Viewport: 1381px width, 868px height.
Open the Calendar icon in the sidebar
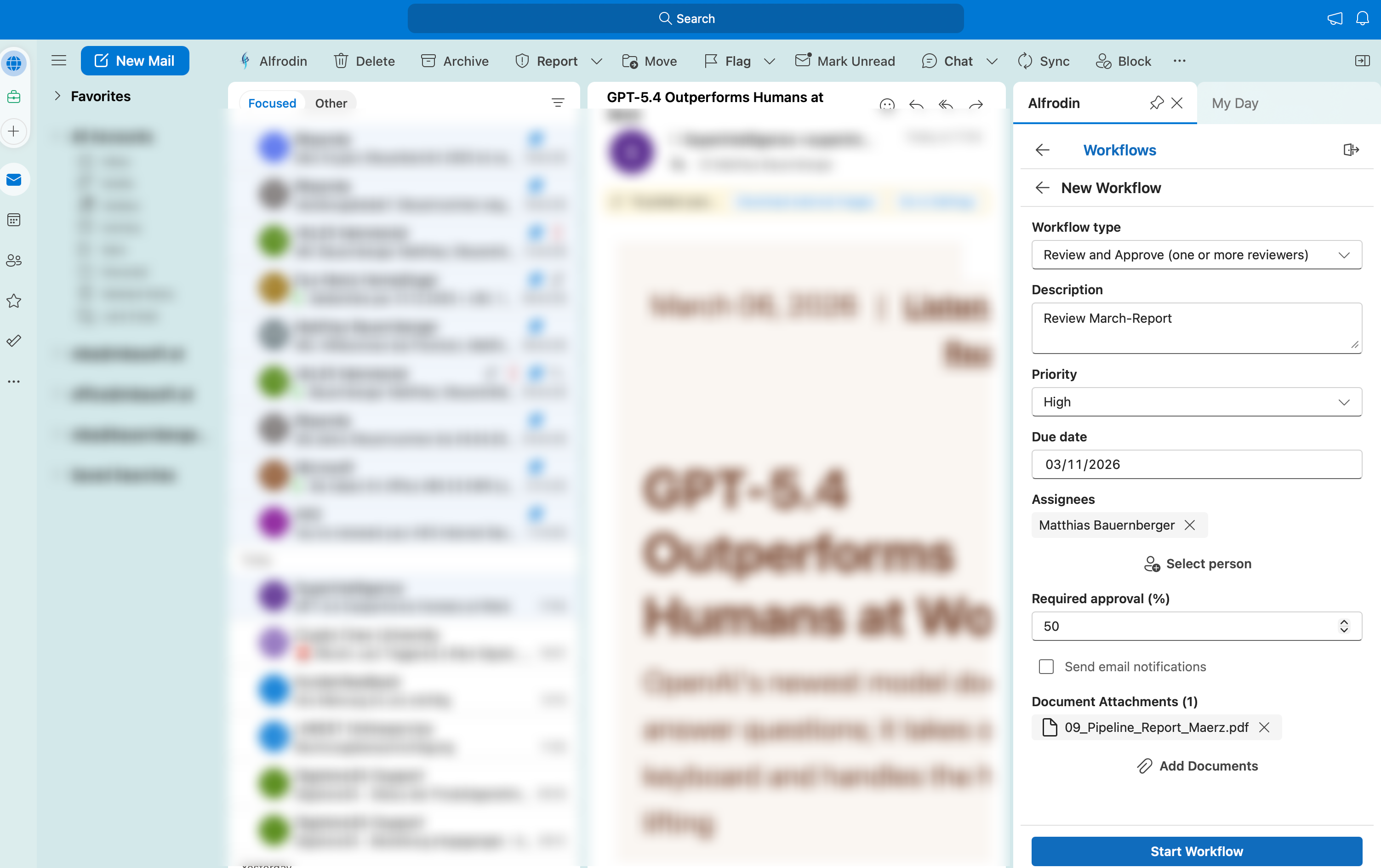pyautogui.click(x=14, y=219)
